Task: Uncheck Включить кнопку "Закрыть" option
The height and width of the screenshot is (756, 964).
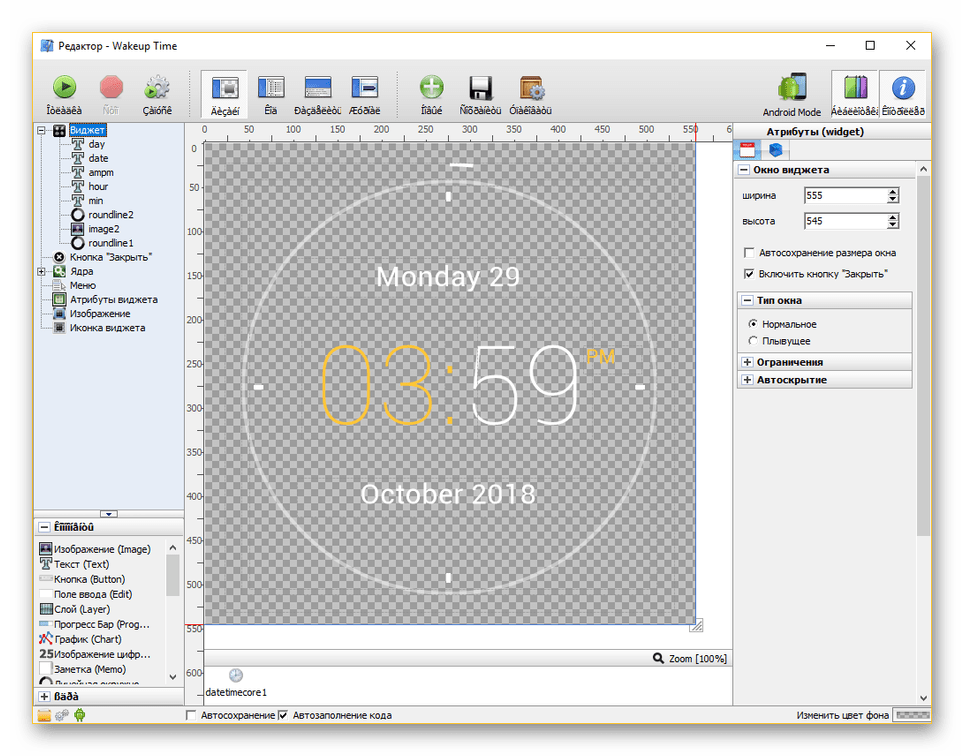Action: tap(749, 273)
